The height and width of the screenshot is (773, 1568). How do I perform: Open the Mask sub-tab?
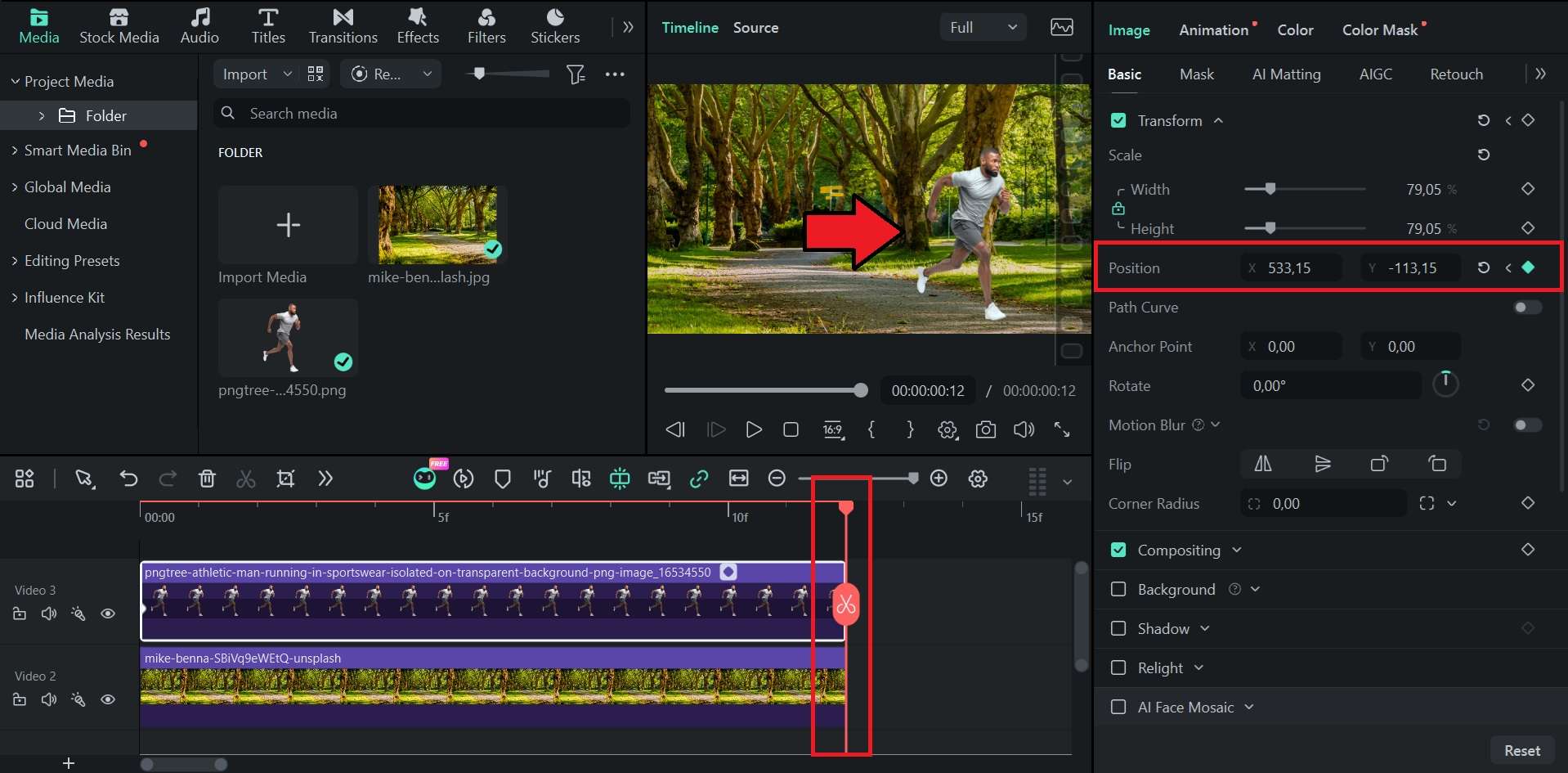coord(1197,74)
